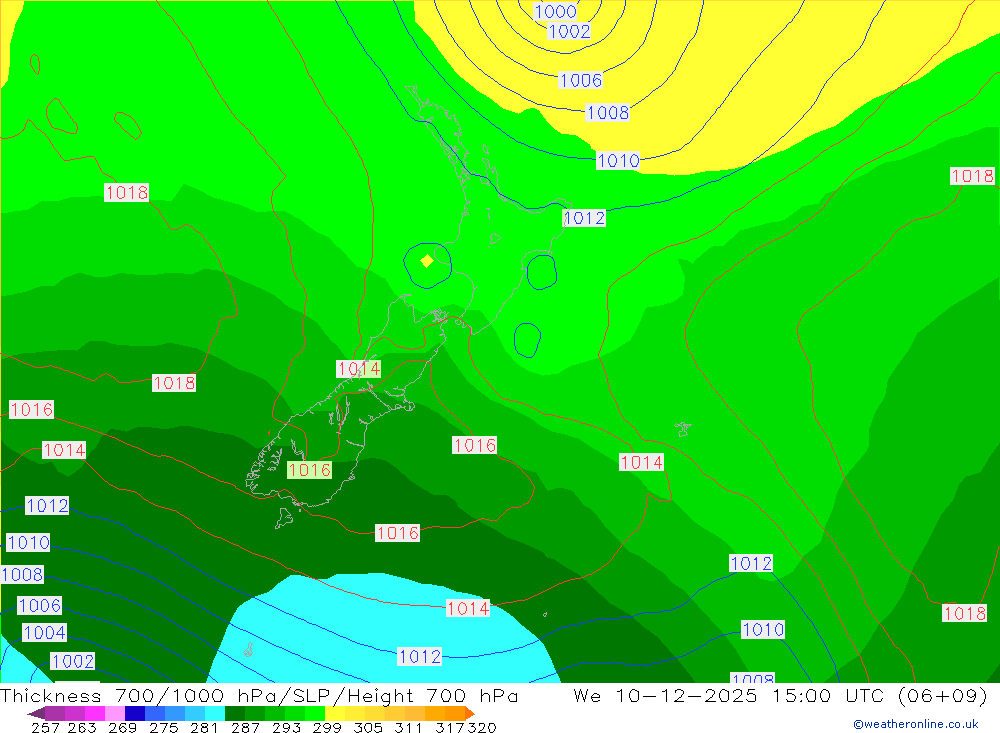Click the 'We 10-12-2025 15:00 UTC (06+09)' timestamp
Viewport: 1000px width, 733px height.
click(780, 695)
